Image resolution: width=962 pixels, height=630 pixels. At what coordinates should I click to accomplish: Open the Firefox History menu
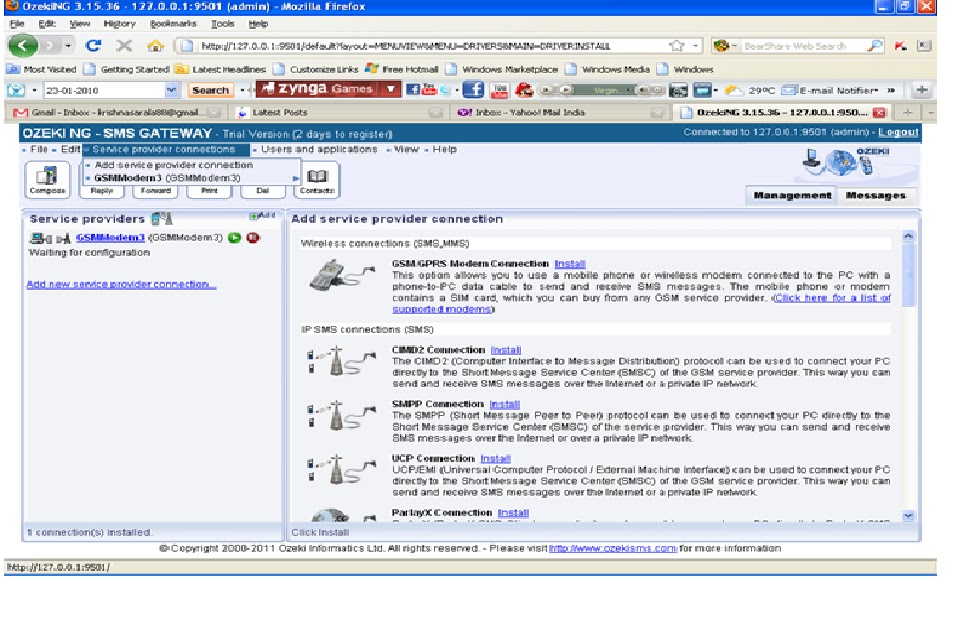[x=119, y=23]
